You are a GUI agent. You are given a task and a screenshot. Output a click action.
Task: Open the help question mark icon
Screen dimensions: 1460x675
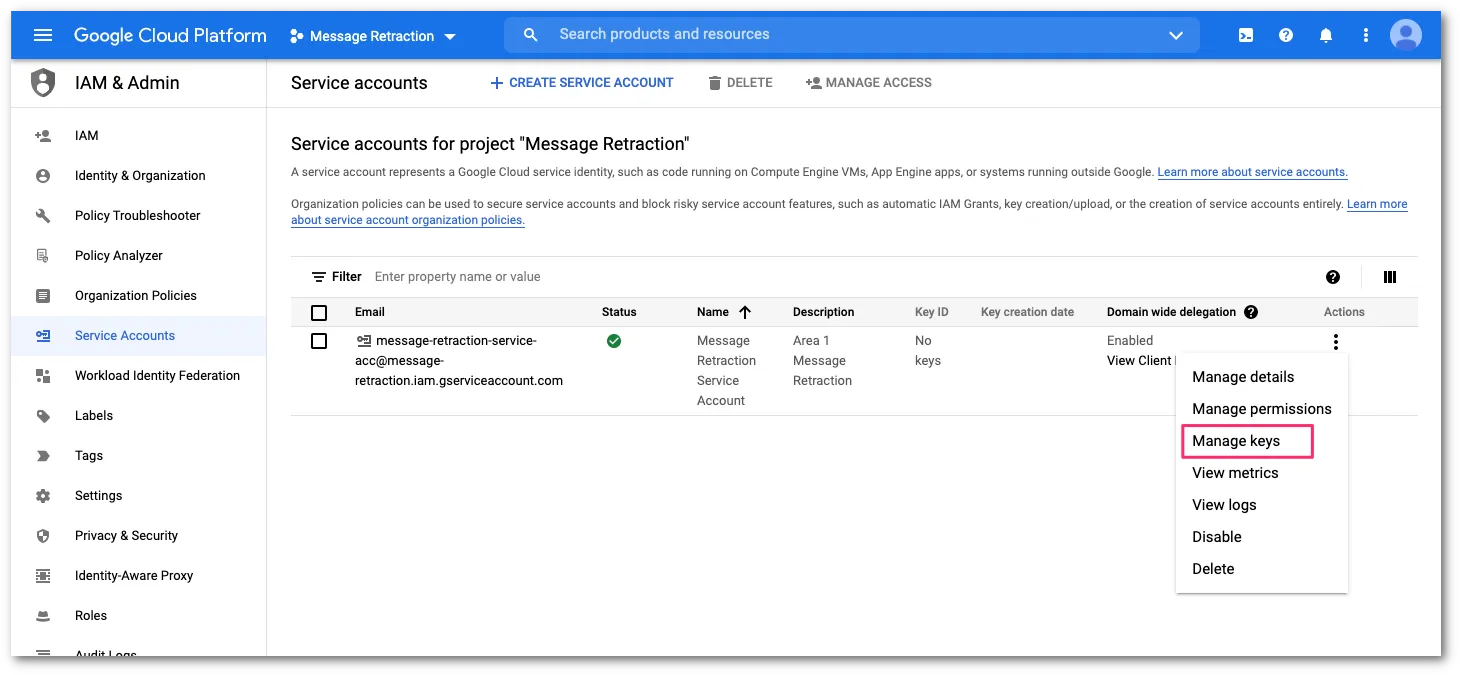coord(1285,34)
